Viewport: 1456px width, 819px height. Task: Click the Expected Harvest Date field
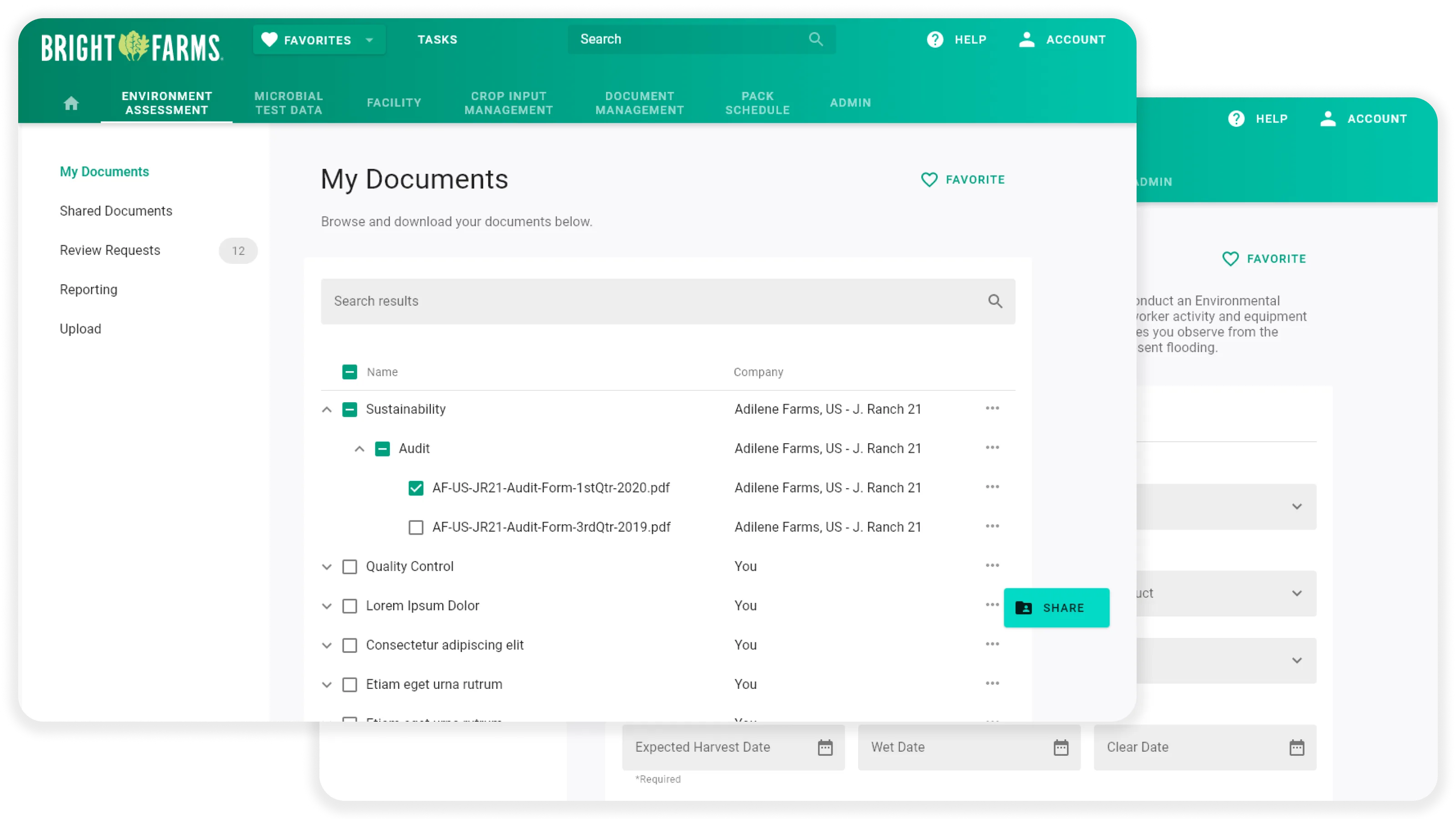point(733,747)
